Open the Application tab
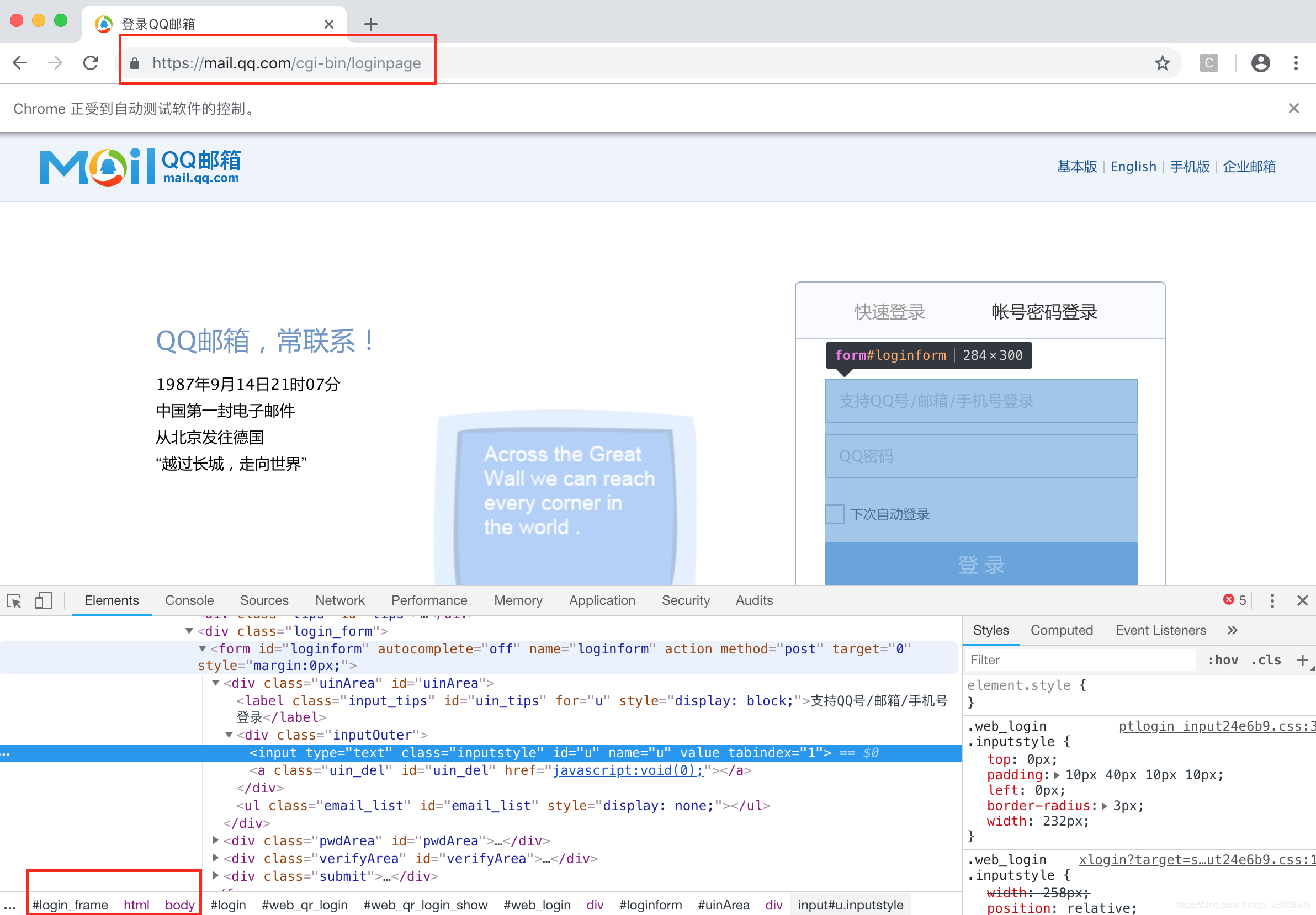Screen dimensions: 1316x915 click(602, 600)
